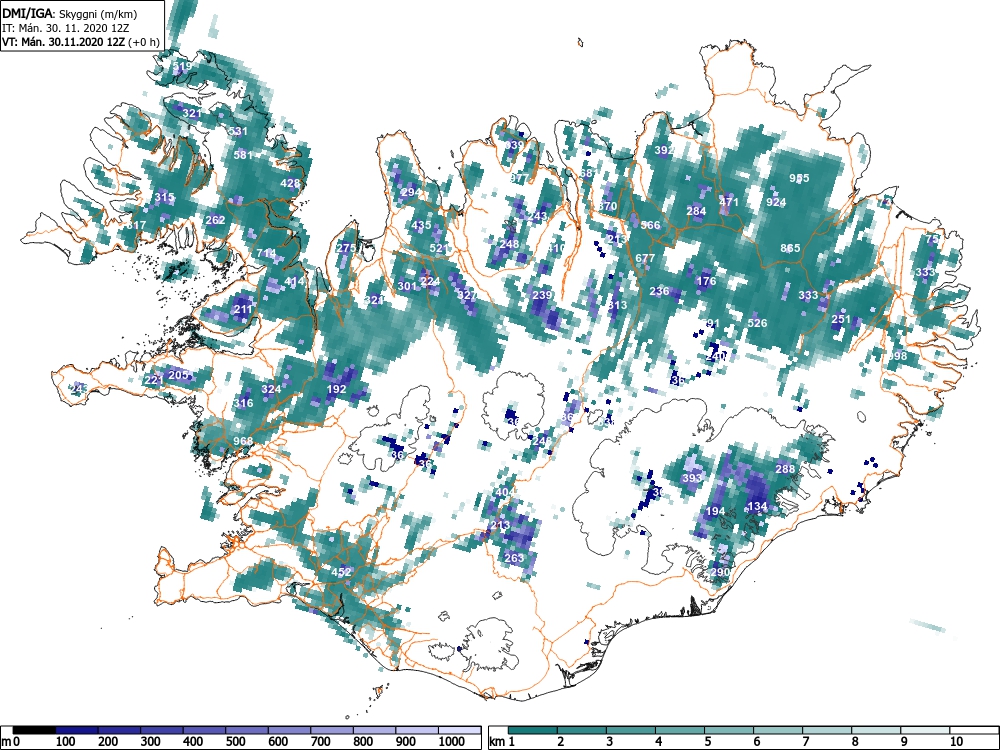Click the visibility value 865 on the map

point(790,248)
